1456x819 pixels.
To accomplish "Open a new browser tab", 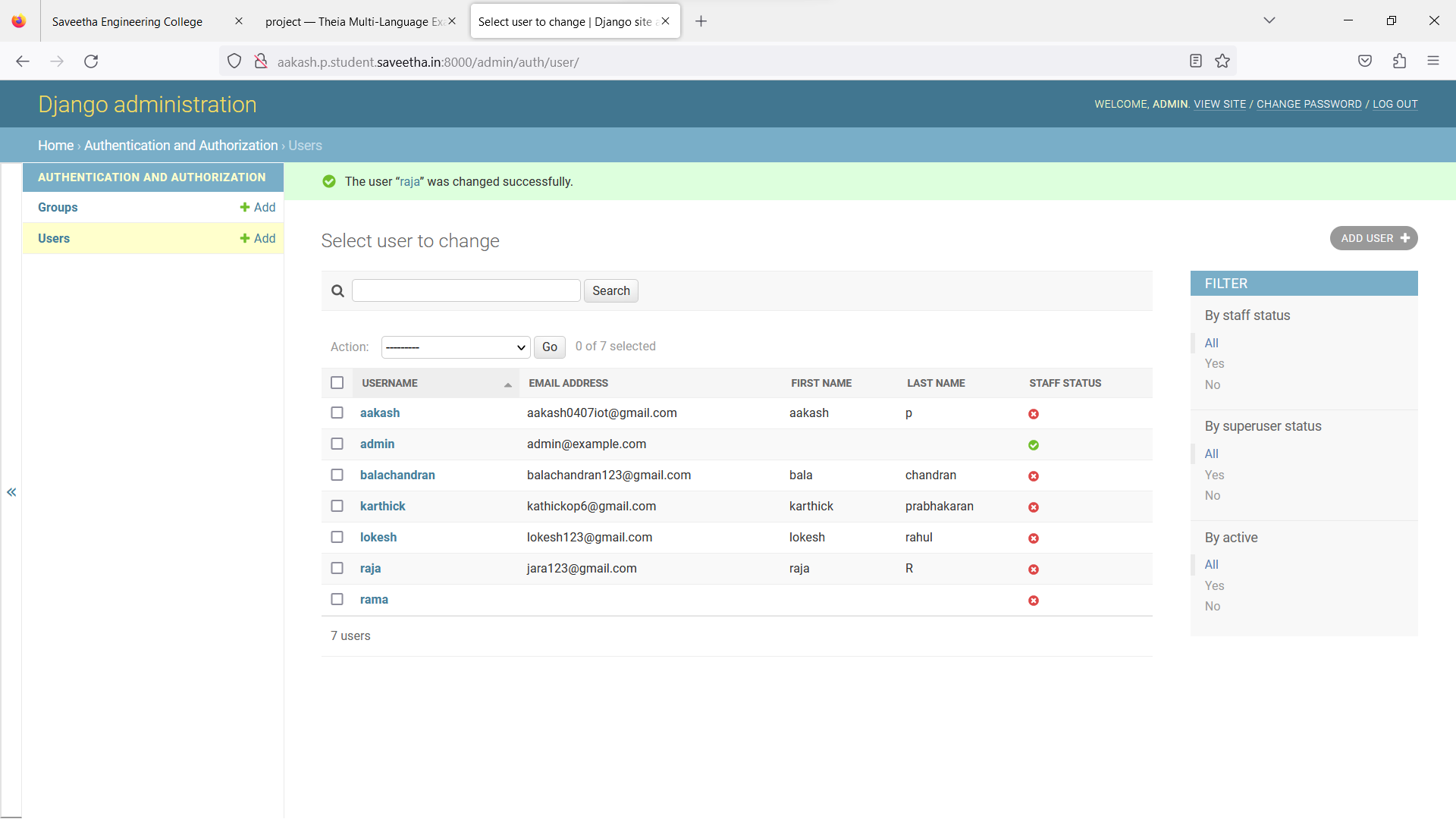I will coord(701,21).
